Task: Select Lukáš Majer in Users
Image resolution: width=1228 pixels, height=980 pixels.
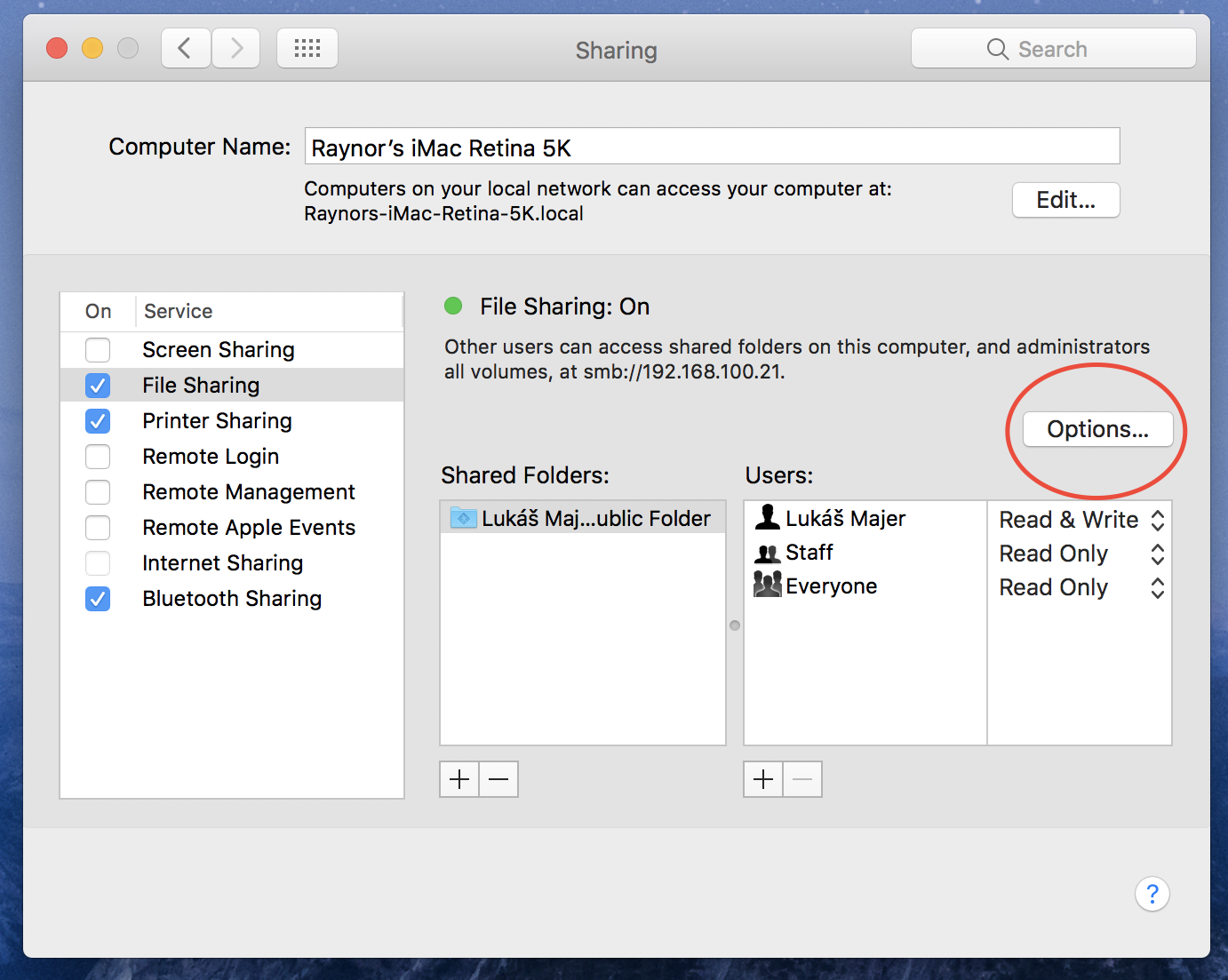Action: tap(865, 518)
